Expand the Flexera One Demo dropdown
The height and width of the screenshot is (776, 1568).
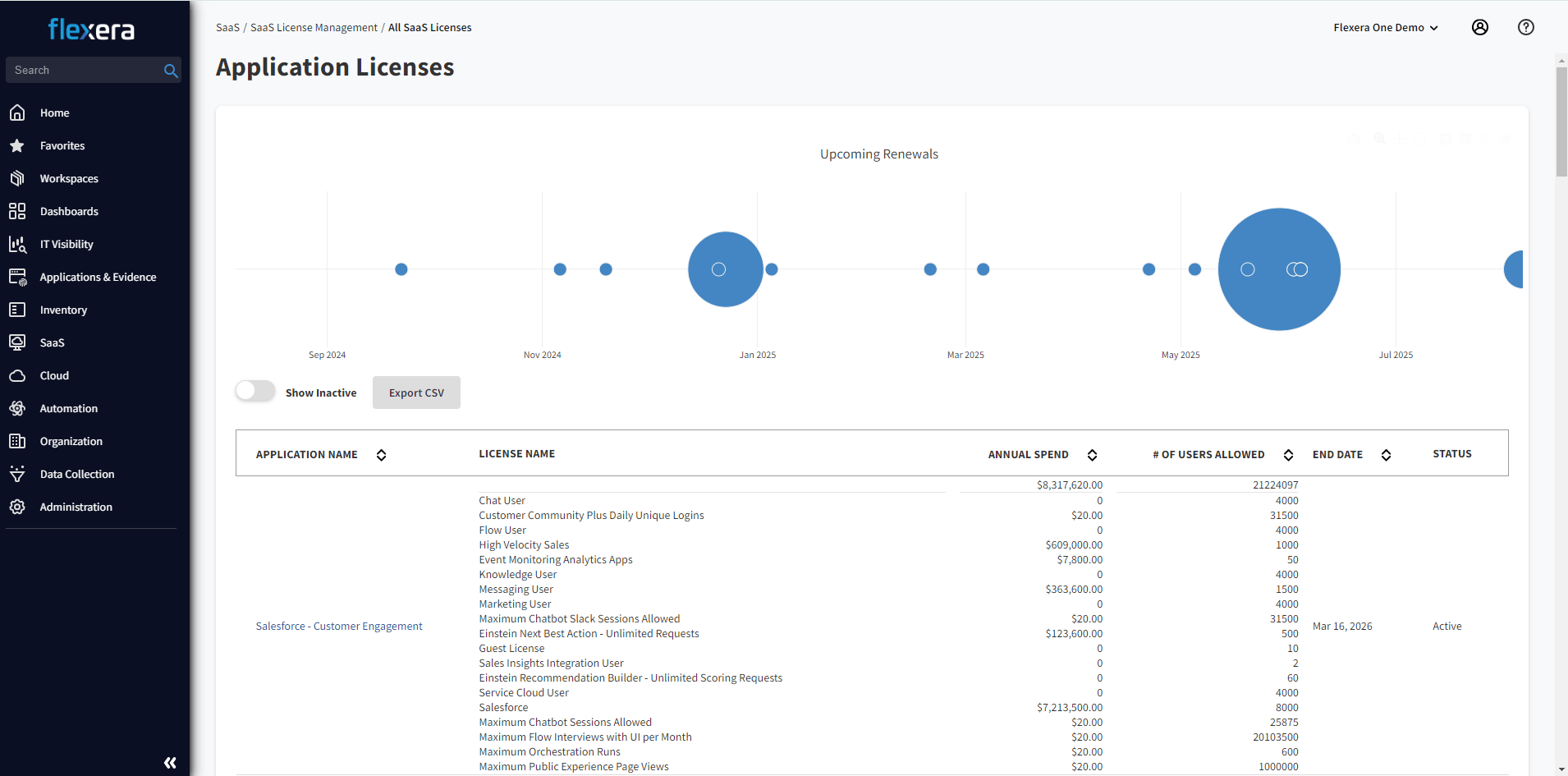click(1385, 27)
